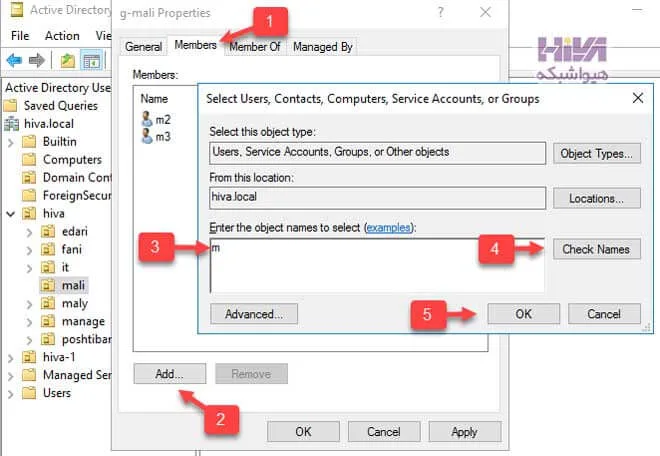Click the object names input box

pos(377,266)
